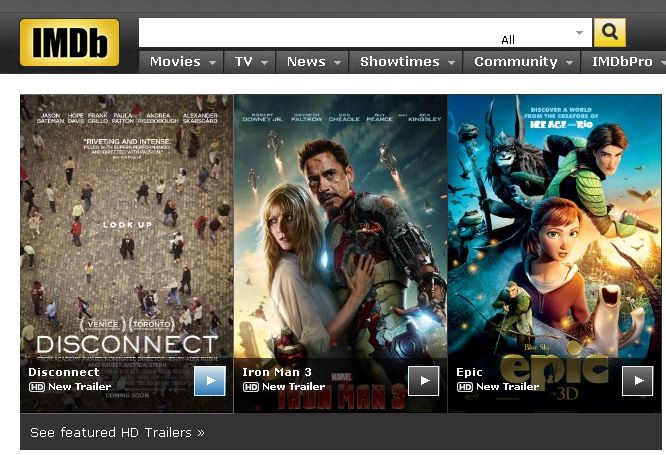
Task: Open the Community menu
Action: click(x=522, y=62)
